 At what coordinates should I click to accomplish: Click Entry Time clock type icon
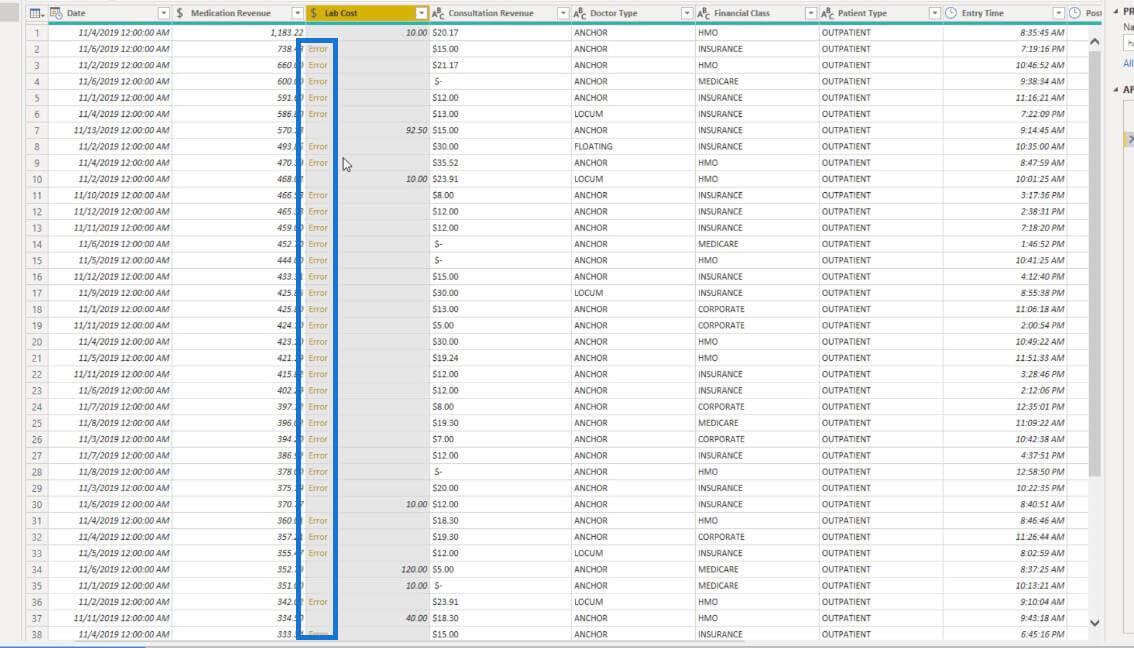tap(951, 13)
